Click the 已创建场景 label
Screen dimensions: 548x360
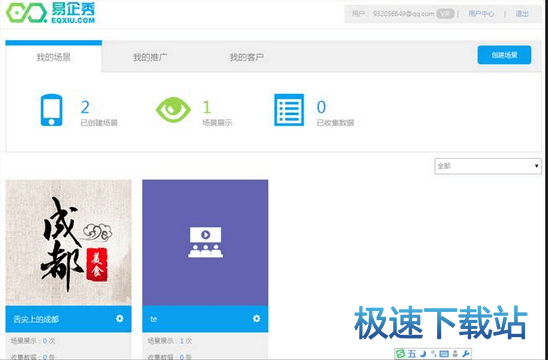pos(99,123)
